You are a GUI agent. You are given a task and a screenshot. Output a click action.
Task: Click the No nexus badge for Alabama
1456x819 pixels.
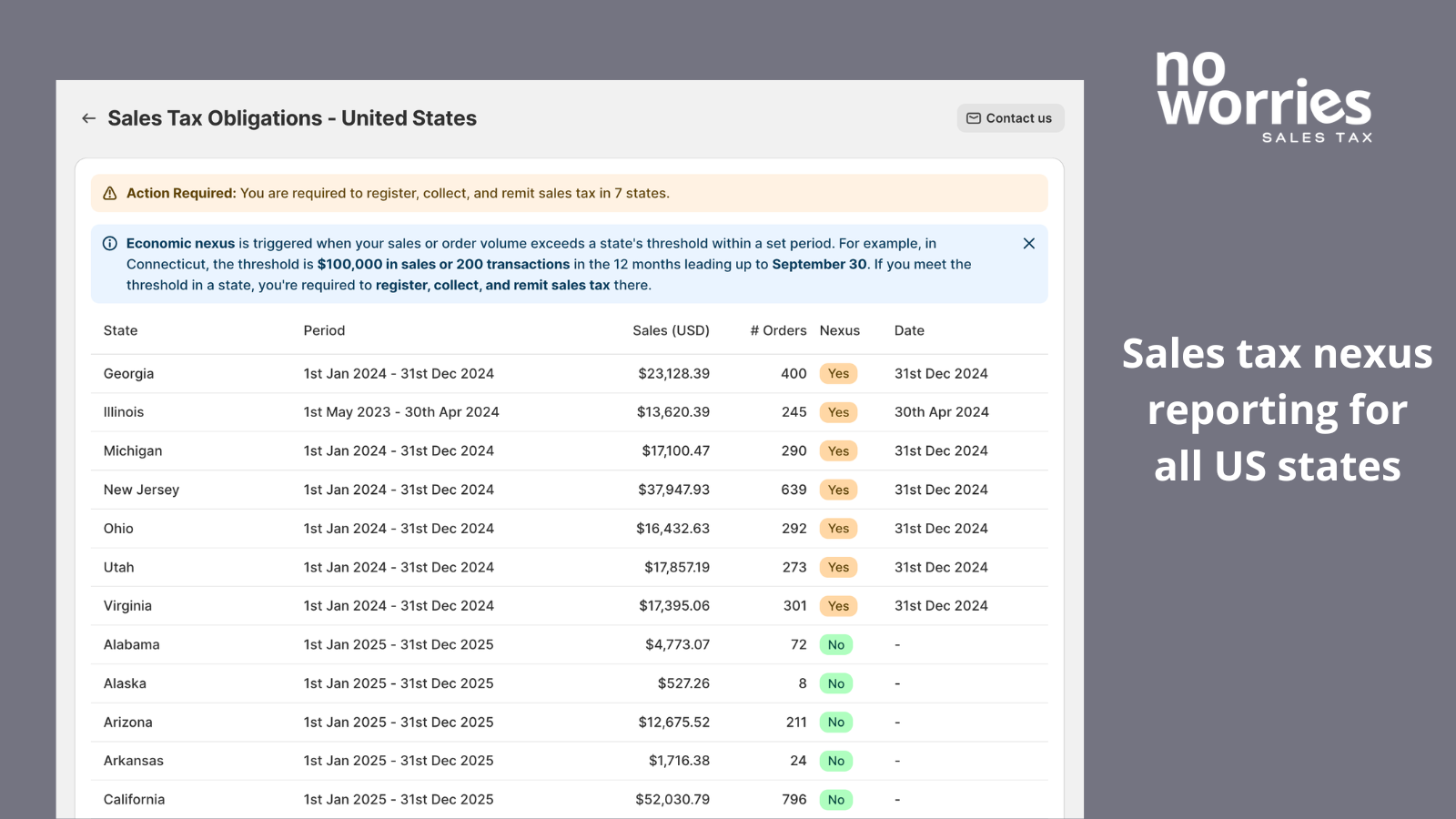(836, 644)
